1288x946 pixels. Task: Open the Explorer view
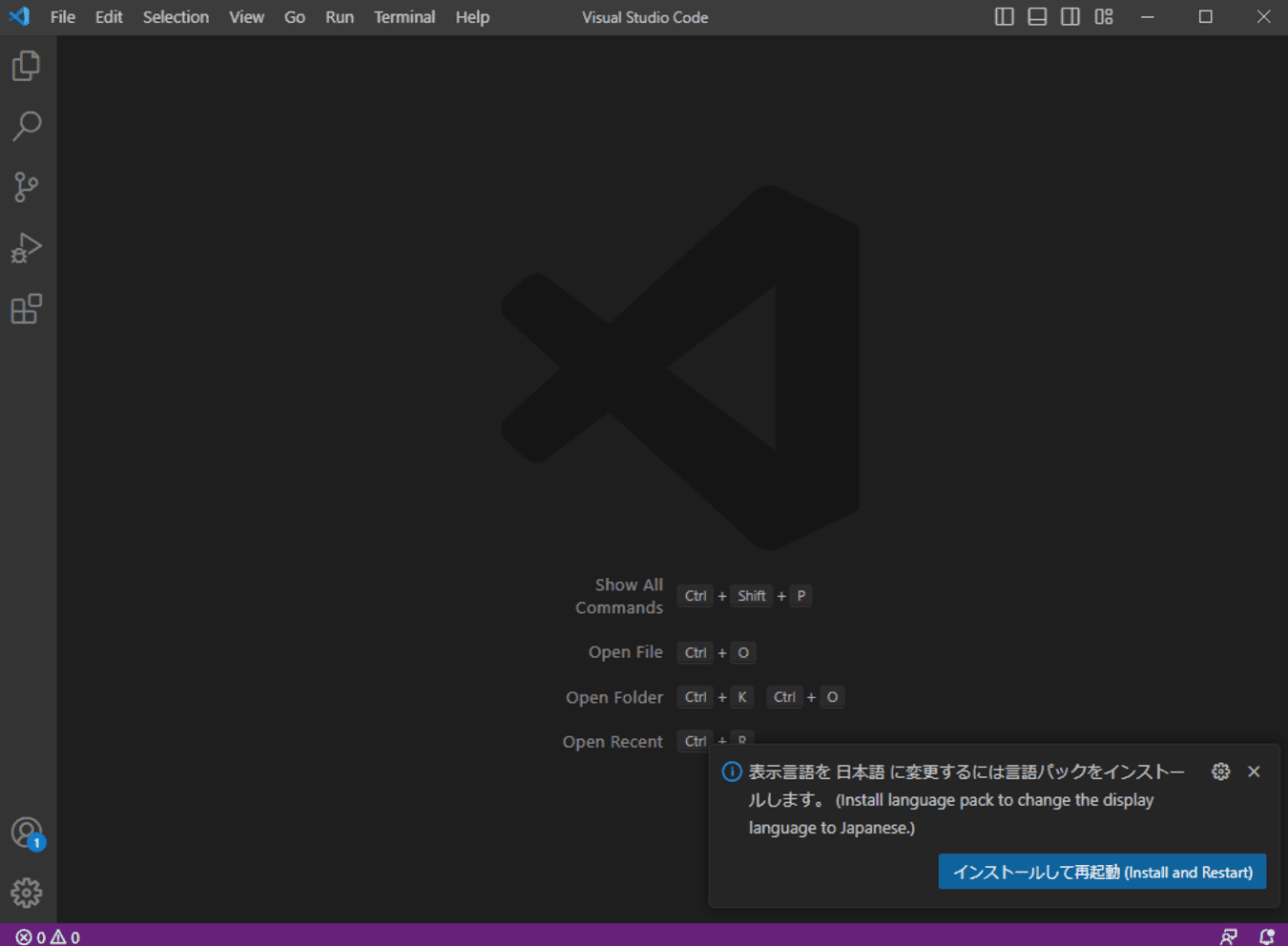point(27,66)
